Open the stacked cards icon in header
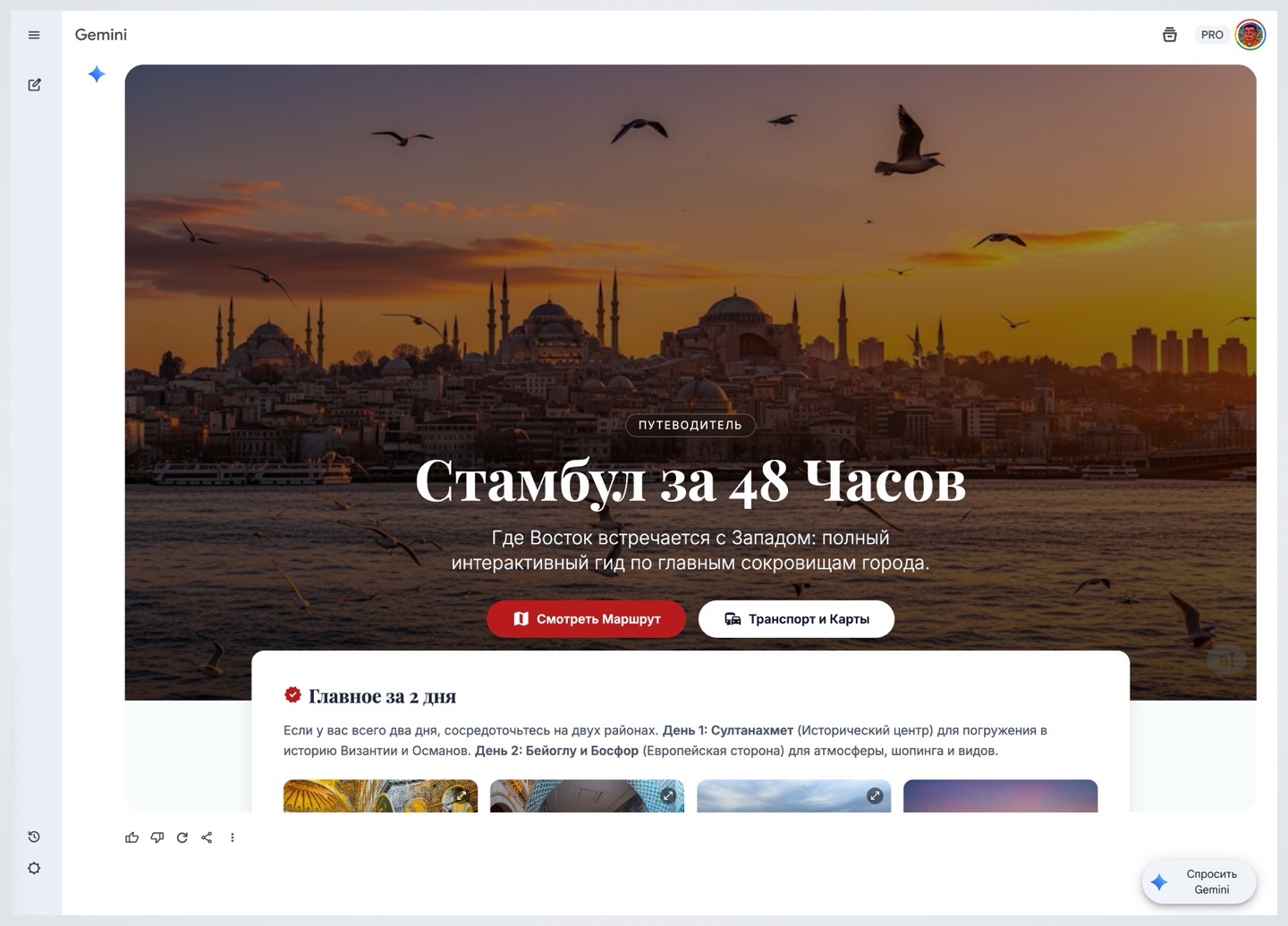Screen dimensions: 1288x926 (x=1169, y=35)
